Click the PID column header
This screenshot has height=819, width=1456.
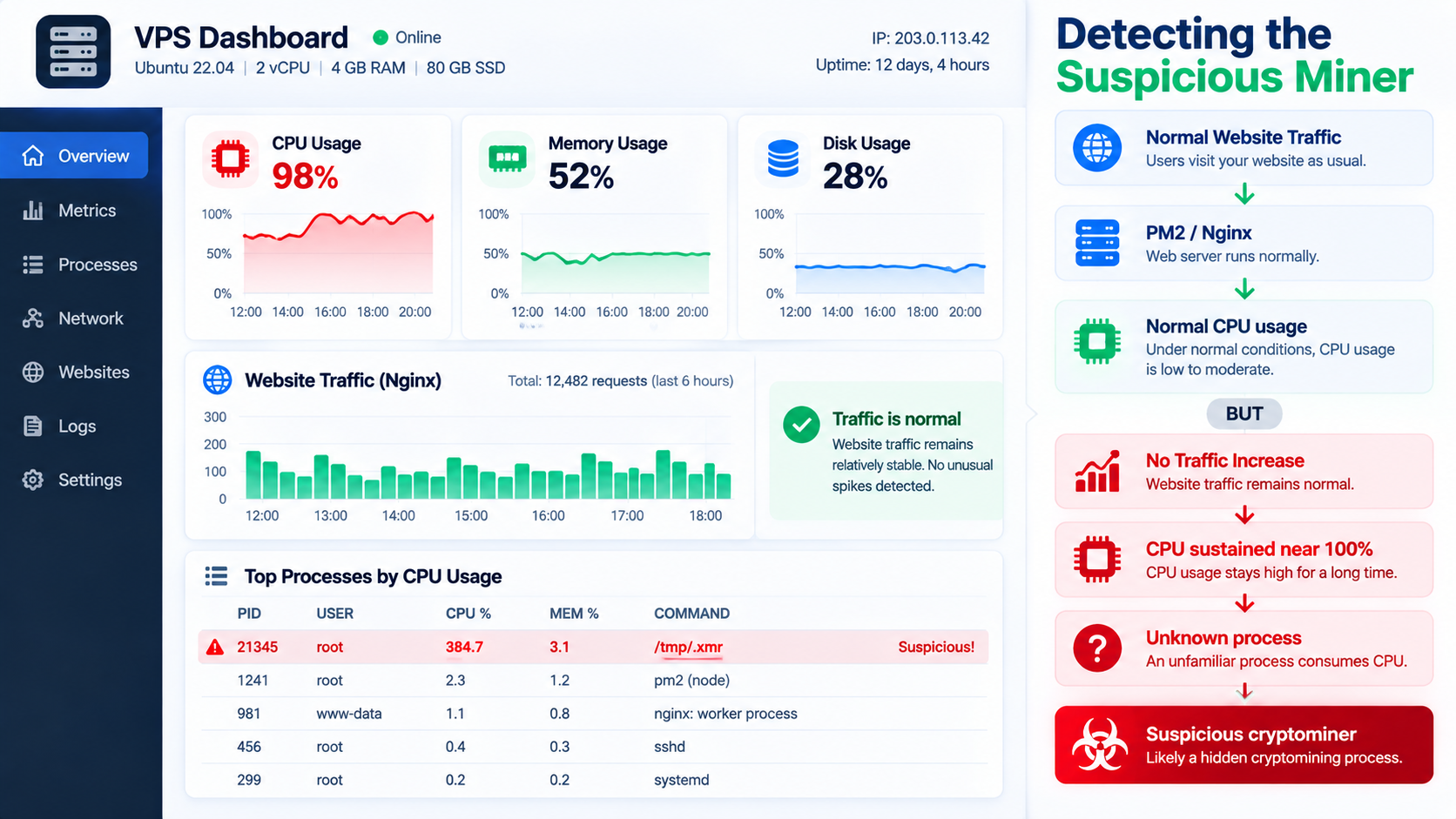coord(249,614)
